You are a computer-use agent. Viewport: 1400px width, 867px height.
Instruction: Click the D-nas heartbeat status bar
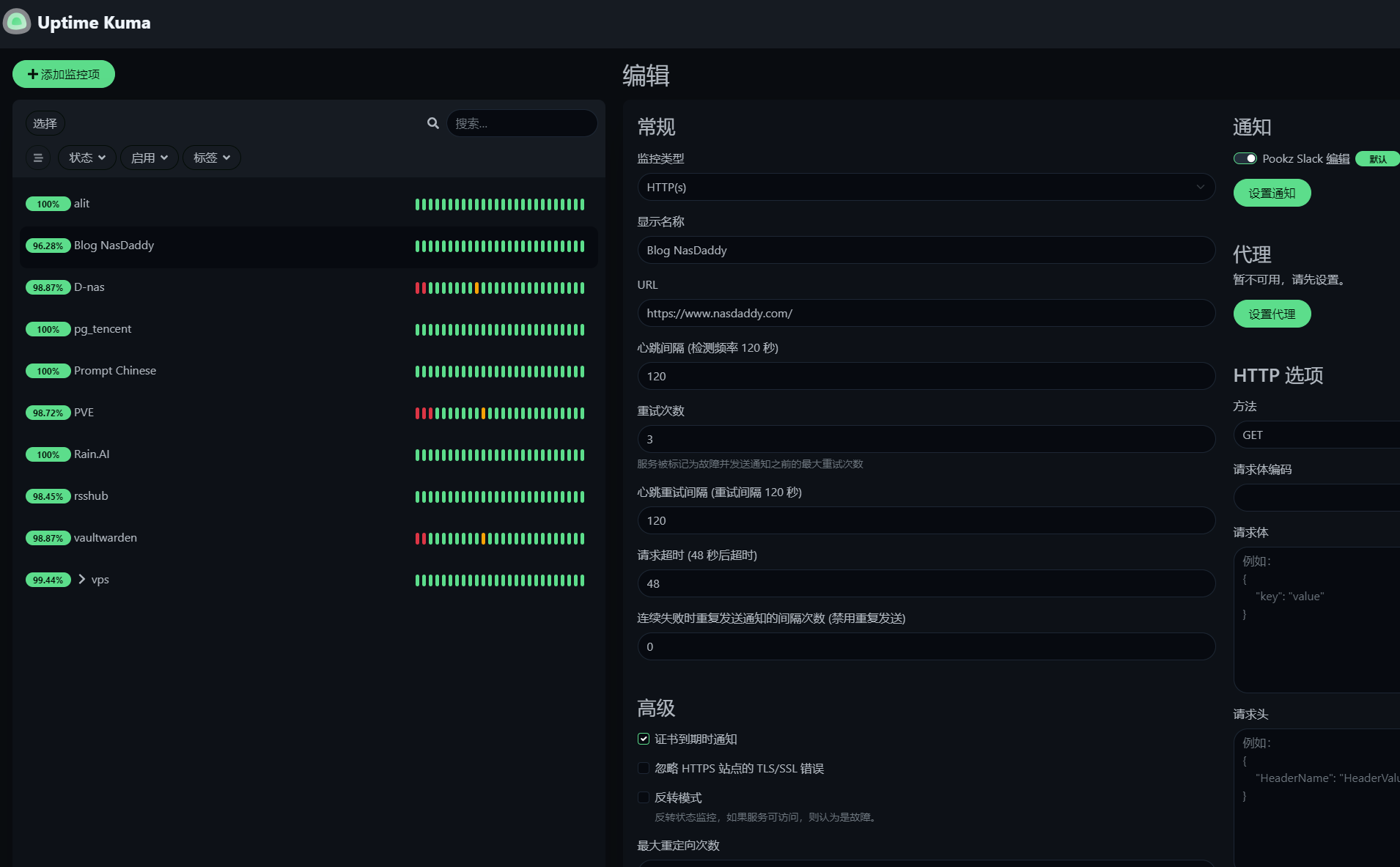[x=499, y=288]
